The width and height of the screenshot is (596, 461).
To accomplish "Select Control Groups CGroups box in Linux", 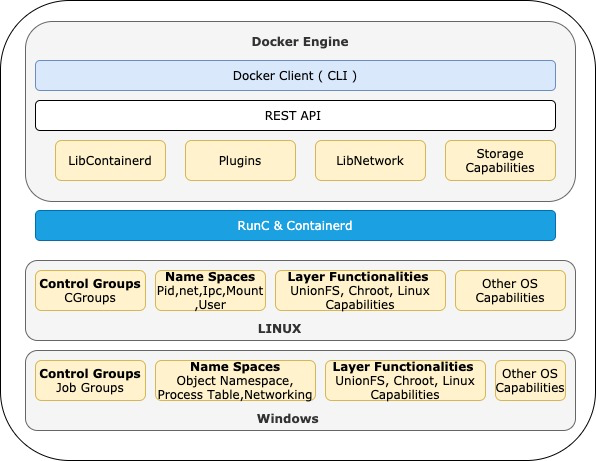I will tap(90, 290).
